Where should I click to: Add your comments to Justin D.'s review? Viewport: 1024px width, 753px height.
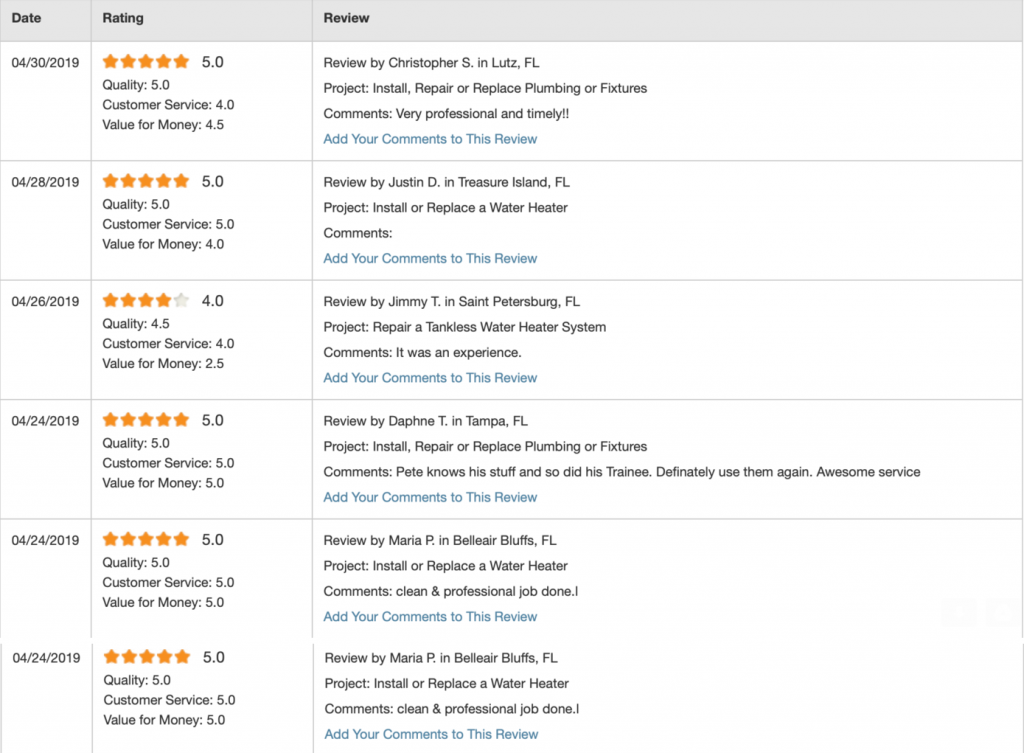pos(430,258)
